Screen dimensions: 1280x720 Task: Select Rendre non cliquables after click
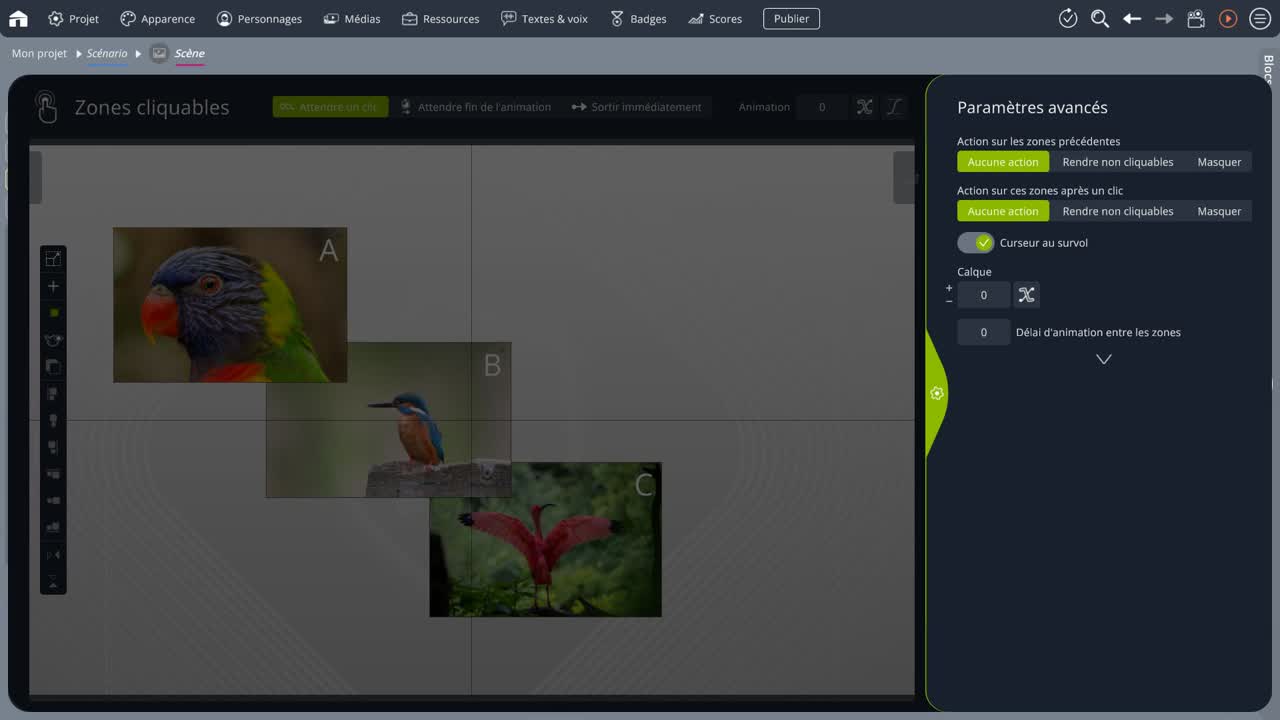pos(1118,211)
